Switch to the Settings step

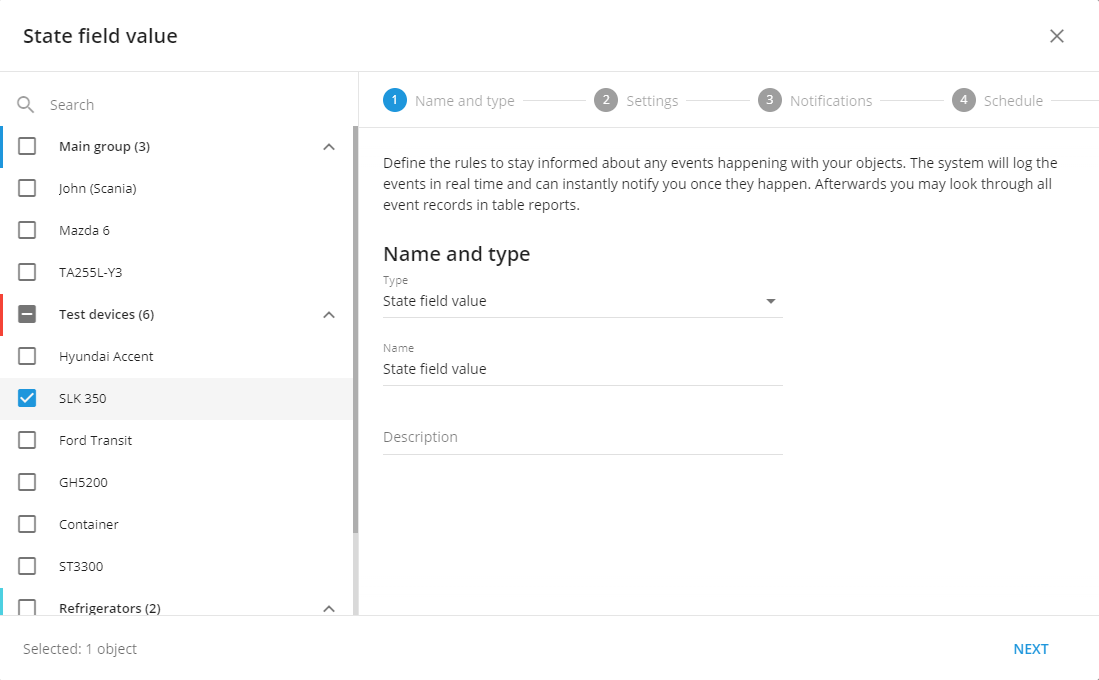[652, 101]
